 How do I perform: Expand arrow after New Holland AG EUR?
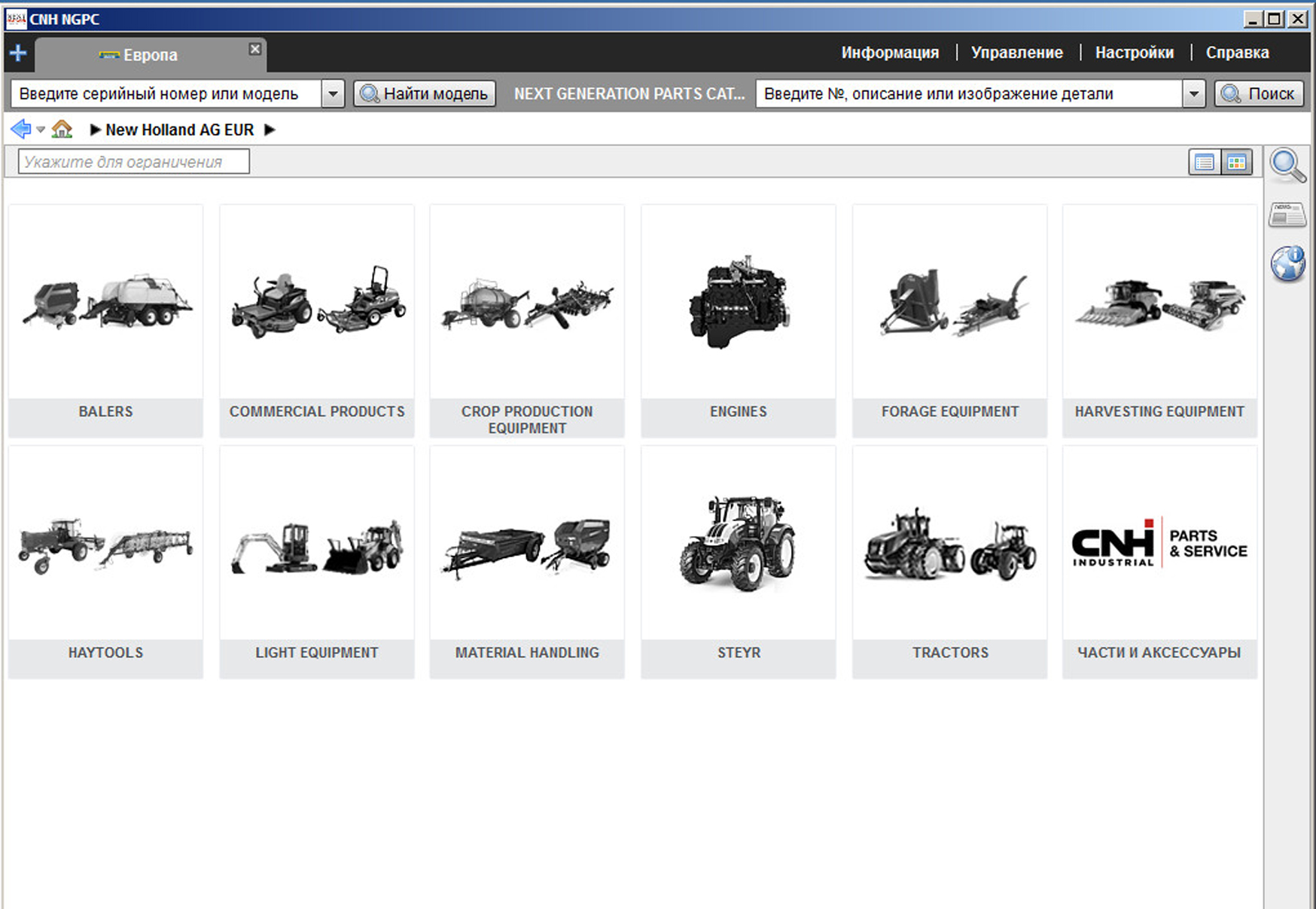click(270, 130)
